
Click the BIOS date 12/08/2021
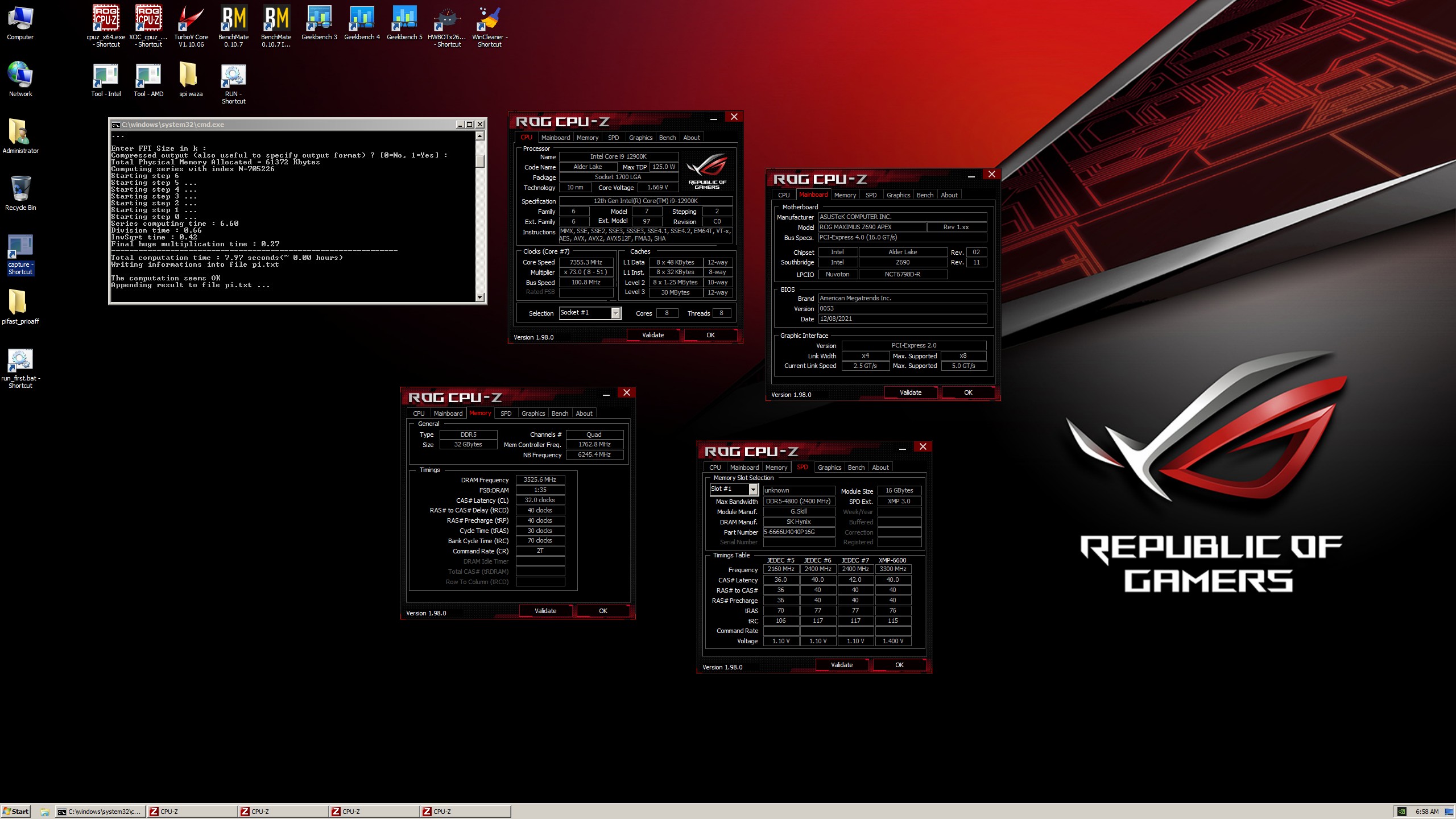click(x=902, y=319)
